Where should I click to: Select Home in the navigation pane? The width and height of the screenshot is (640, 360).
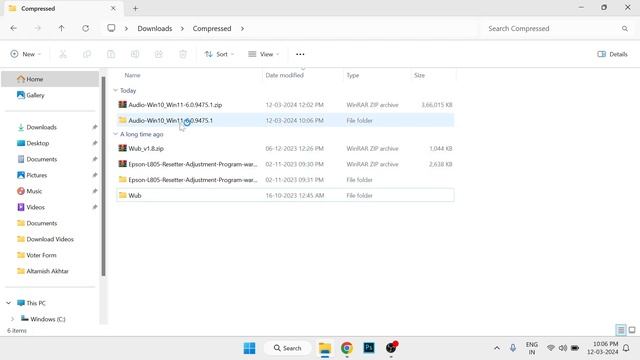tap(50, 79)
